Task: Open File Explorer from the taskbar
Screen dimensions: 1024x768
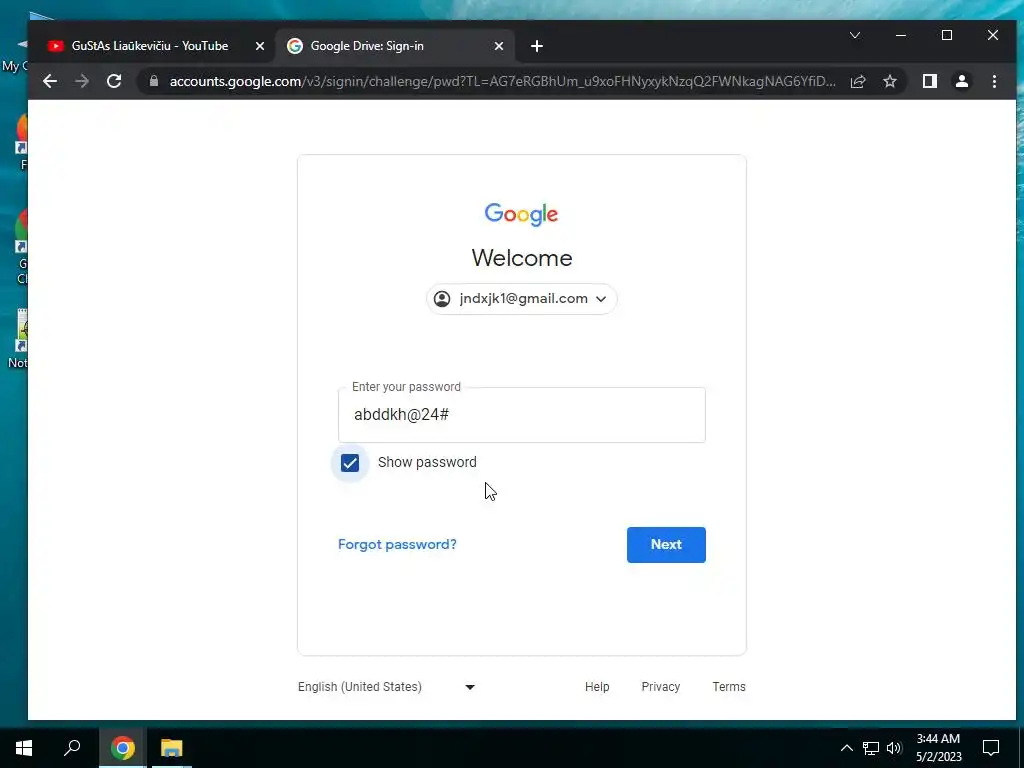Action: (172, 748)
